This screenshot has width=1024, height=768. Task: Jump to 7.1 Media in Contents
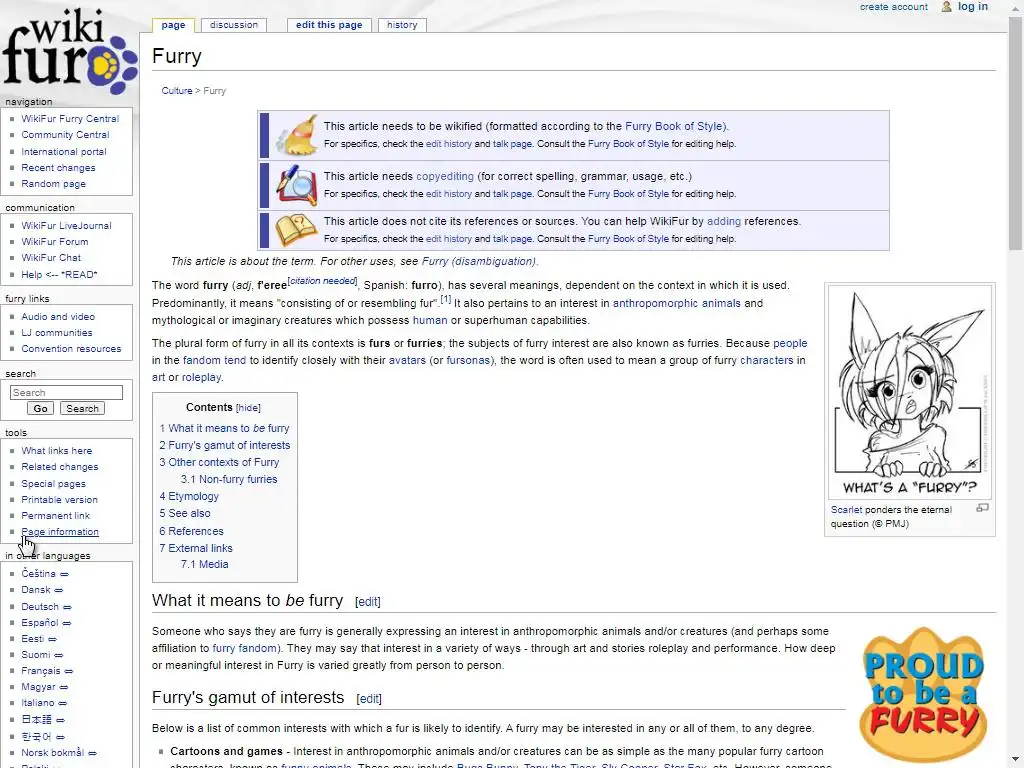(x=204, y=564)
